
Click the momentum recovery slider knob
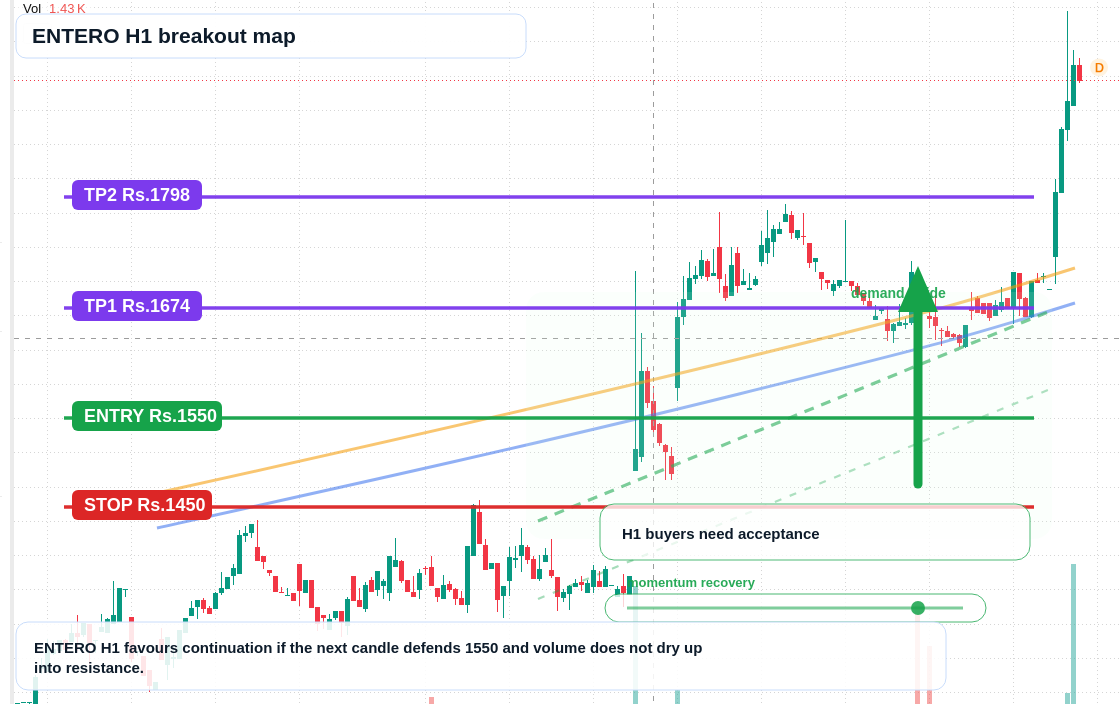coord(918,608)
